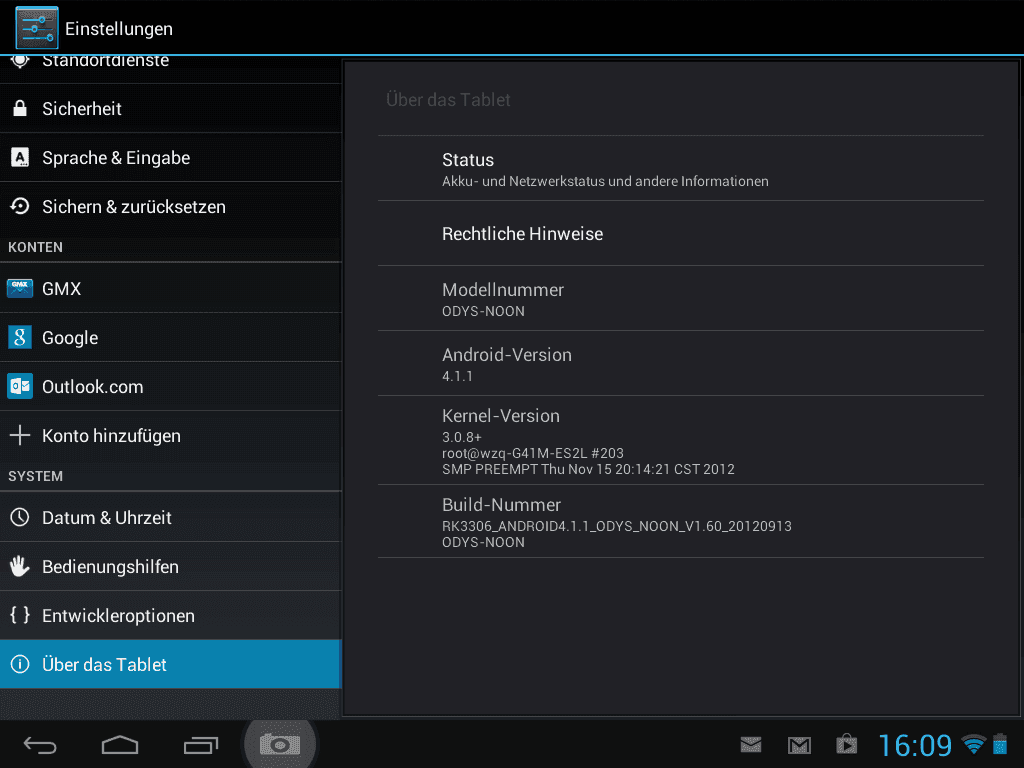Tap the Sichern & zurücksetzen restore icon
The height and width of the screenshot is (768, 1024).
[20, 206]
